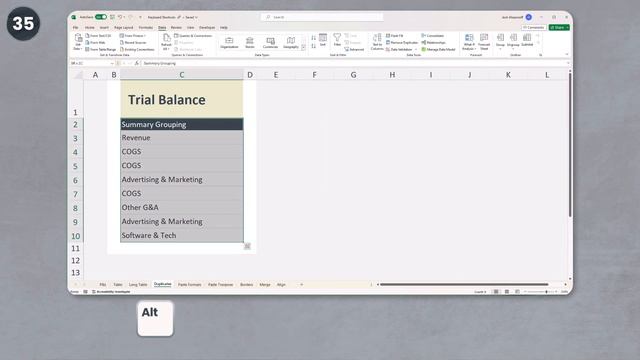Switch to the Formulas ribbon tab
Image resolution: width=640 pixels, height=360 pixels.
146,27
